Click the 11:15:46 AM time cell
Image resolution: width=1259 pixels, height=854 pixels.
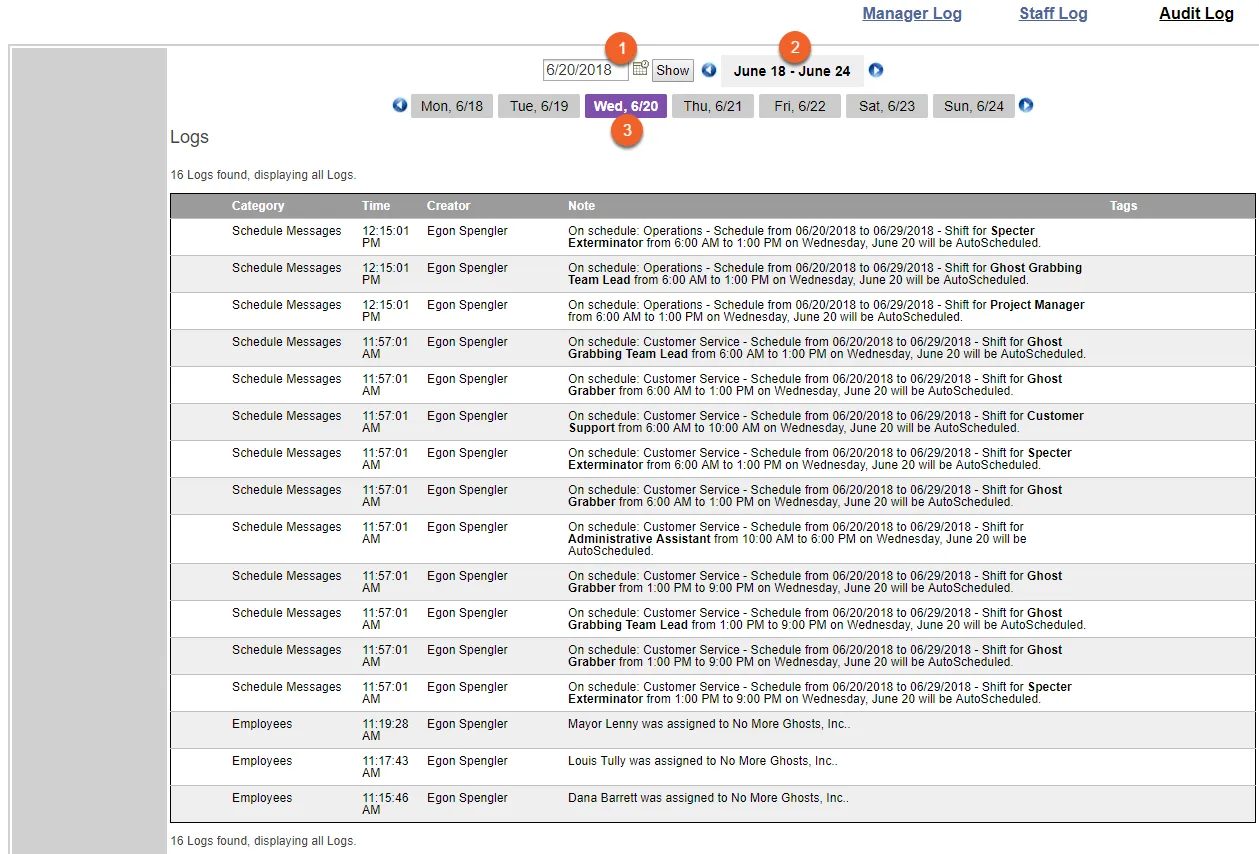click(x=385, y=804)
